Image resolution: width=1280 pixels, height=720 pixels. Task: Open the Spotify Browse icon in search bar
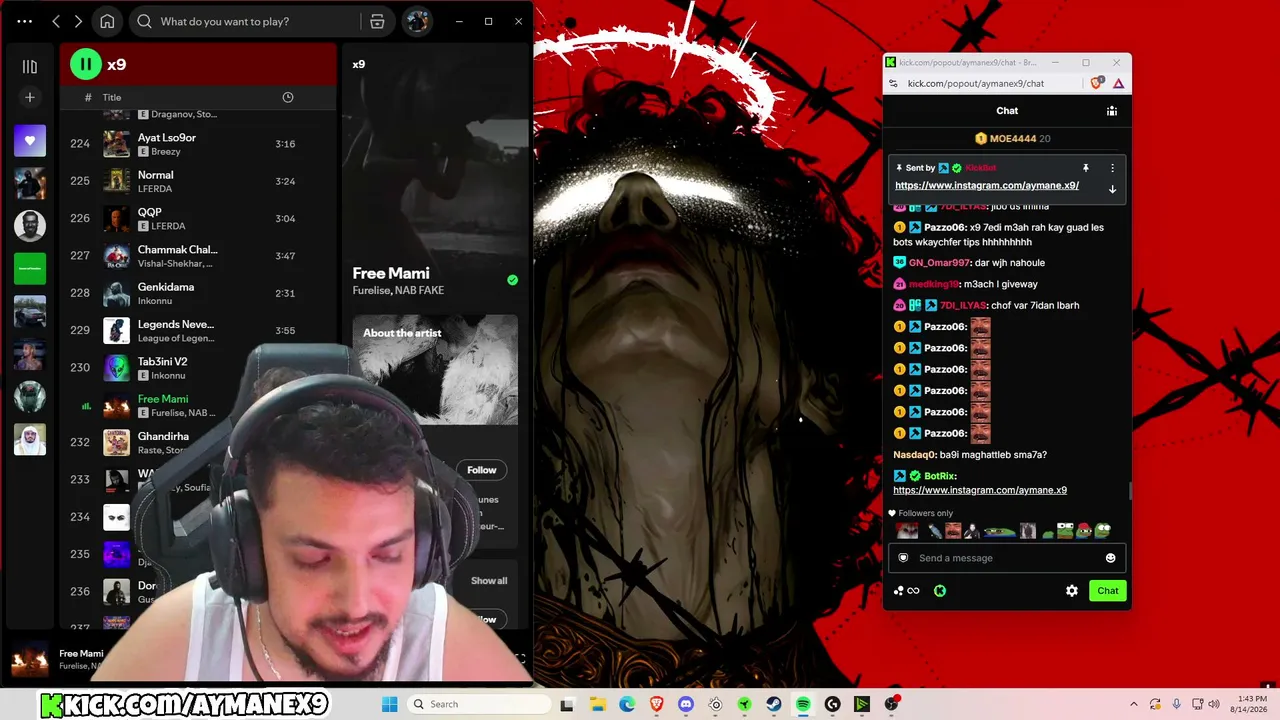[x=377, y=21]
